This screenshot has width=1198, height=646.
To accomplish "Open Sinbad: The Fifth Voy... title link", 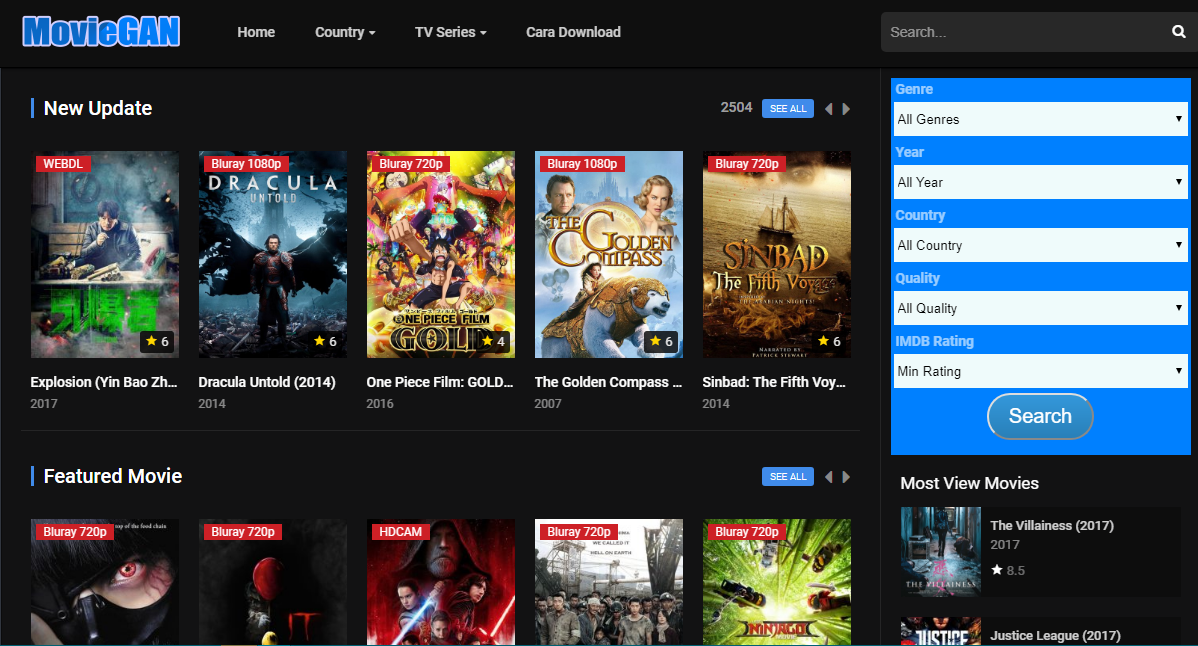I will coord(774,382).
